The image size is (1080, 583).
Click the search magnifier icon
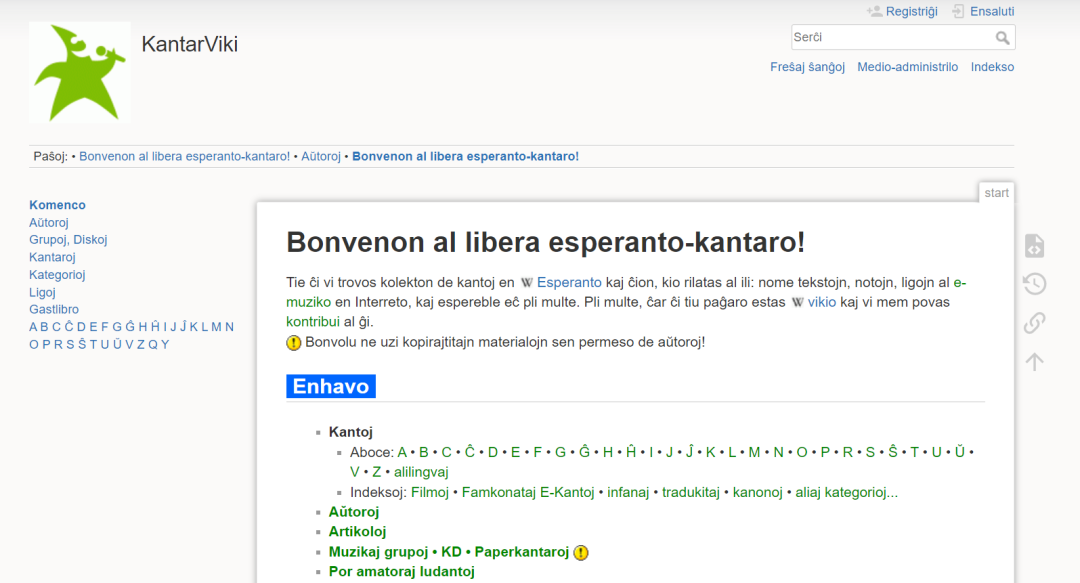click(1002, 38)
